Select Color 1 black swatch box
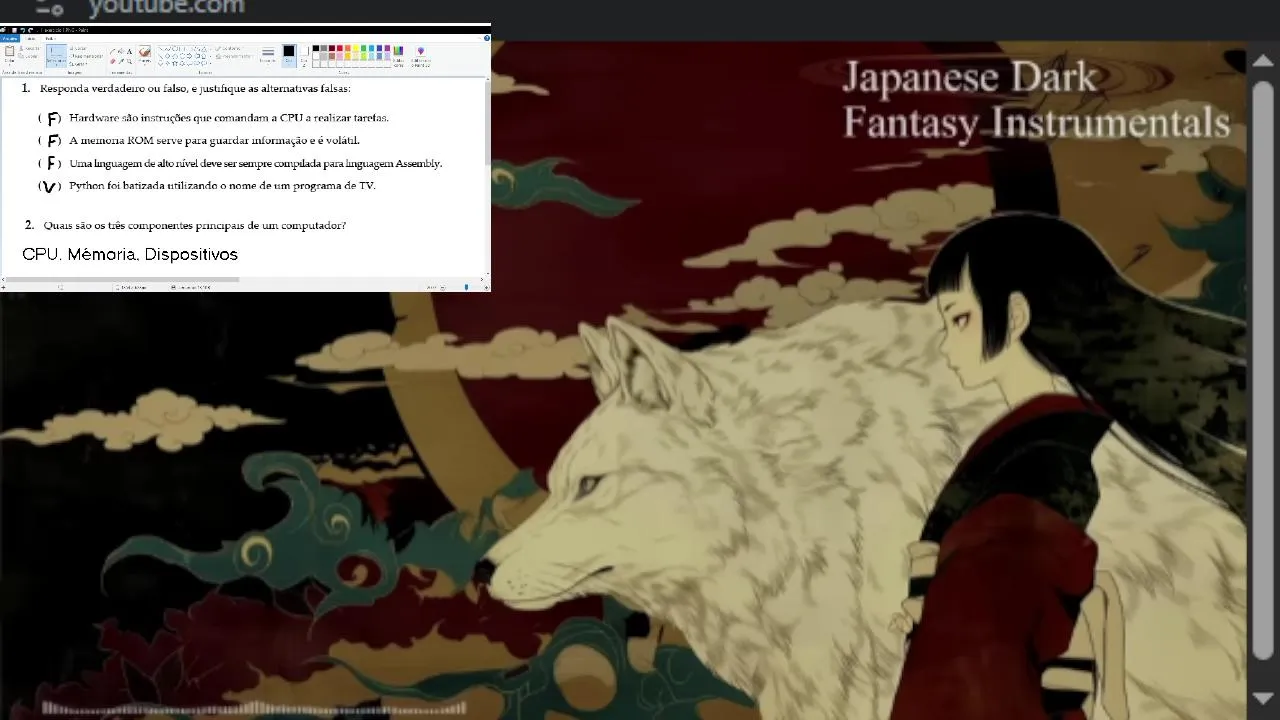The width and height of the screenshot is (1280, 720). pos(289,51)
